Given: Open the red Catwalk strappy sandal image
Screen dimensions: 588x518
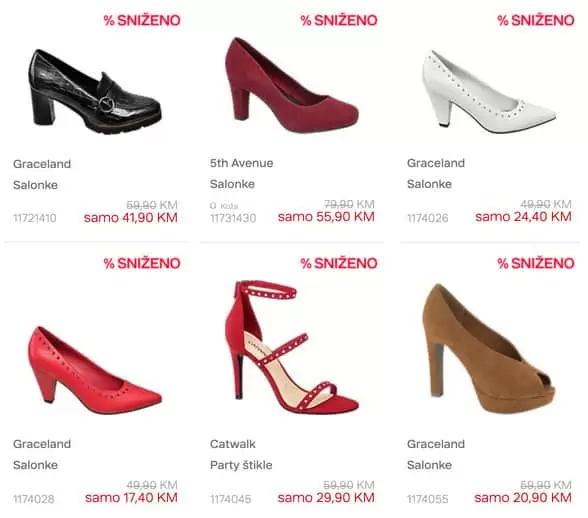Looking at the screenshot, I should pyautogui.click(x=292, y=347).
